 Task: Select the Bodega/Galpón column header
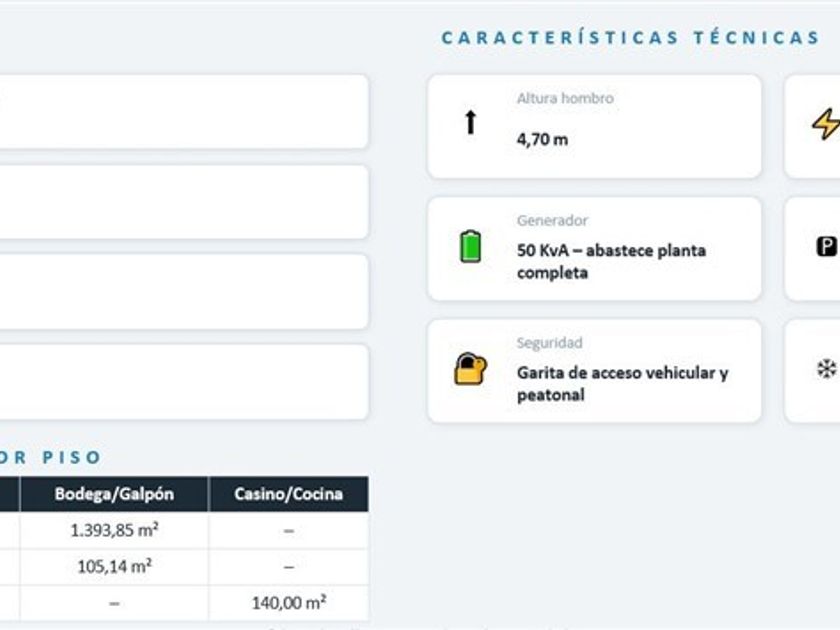pyautogui.click(x=114, y=494)
